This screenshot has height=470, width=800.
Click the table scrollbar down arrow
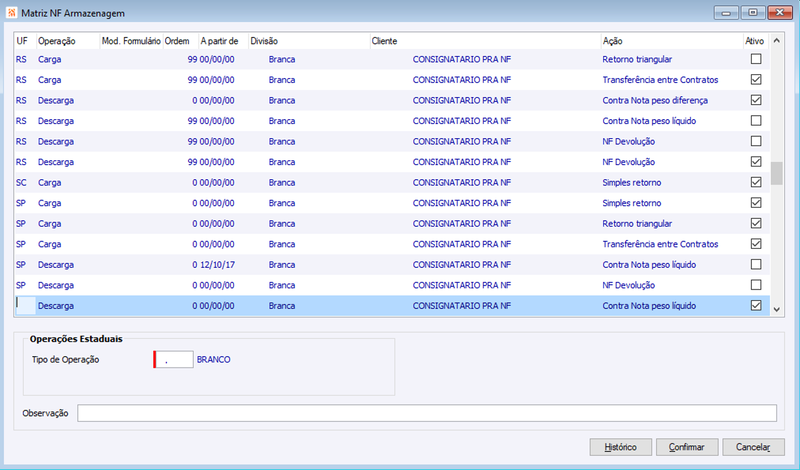point(777,309)
